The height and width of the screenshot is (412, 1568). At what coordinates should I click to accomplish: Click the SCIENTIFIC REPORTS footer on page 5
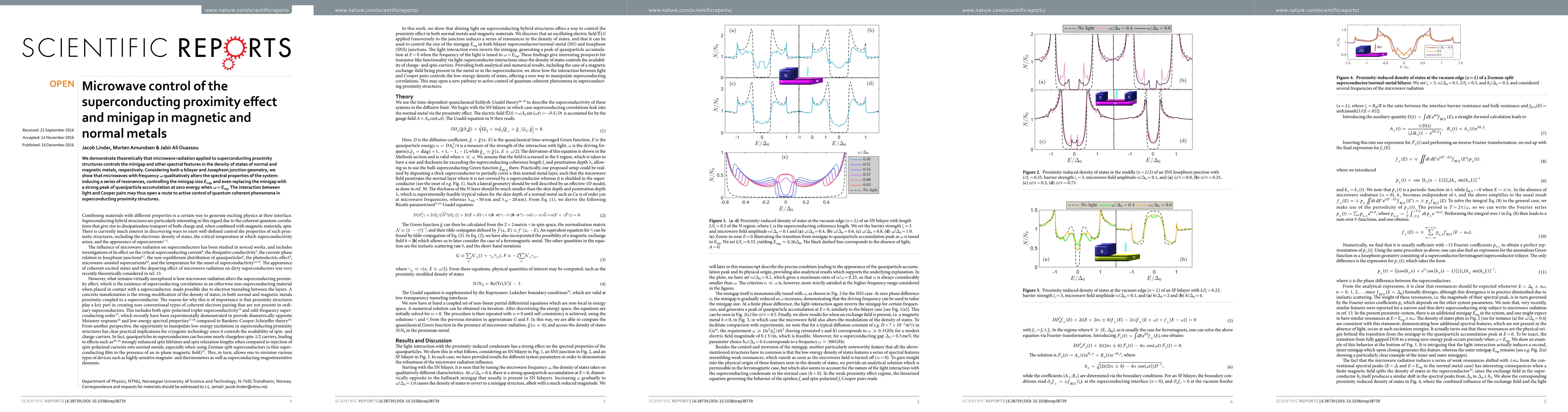[x=1297, y=401]
